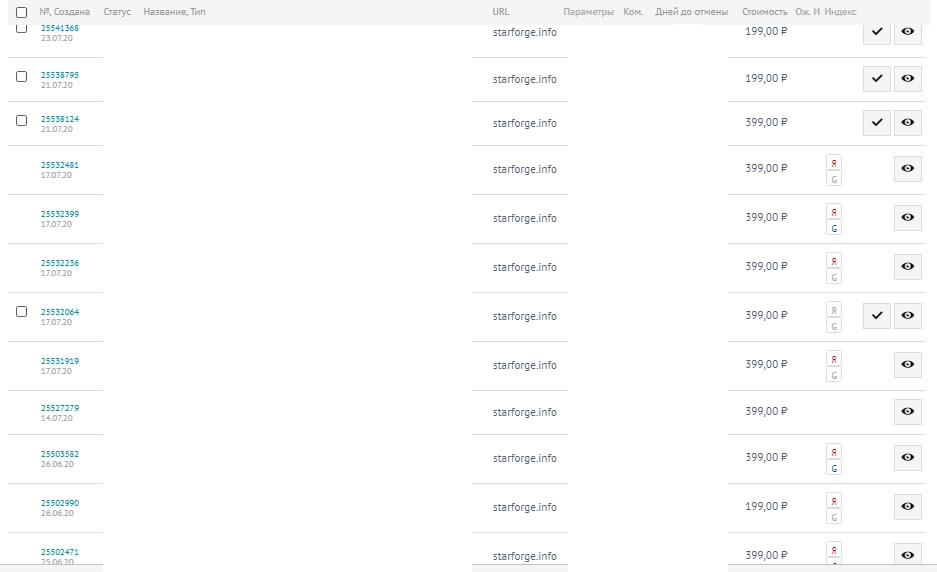
Task: Check the checkbox for order 25538795
Action: point(22,76)
